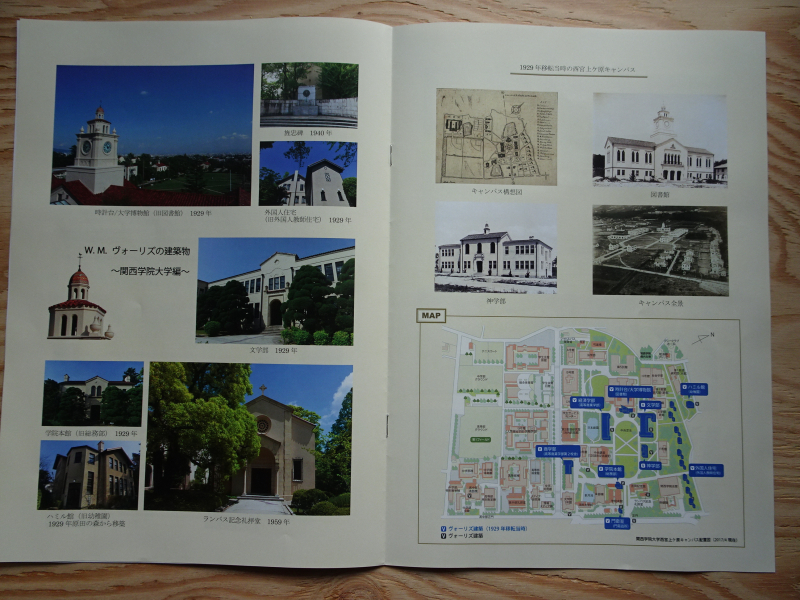This screenshot has width=800, height=600.
Task: Click the MAP label box
Action: click(x=431, y=316)
